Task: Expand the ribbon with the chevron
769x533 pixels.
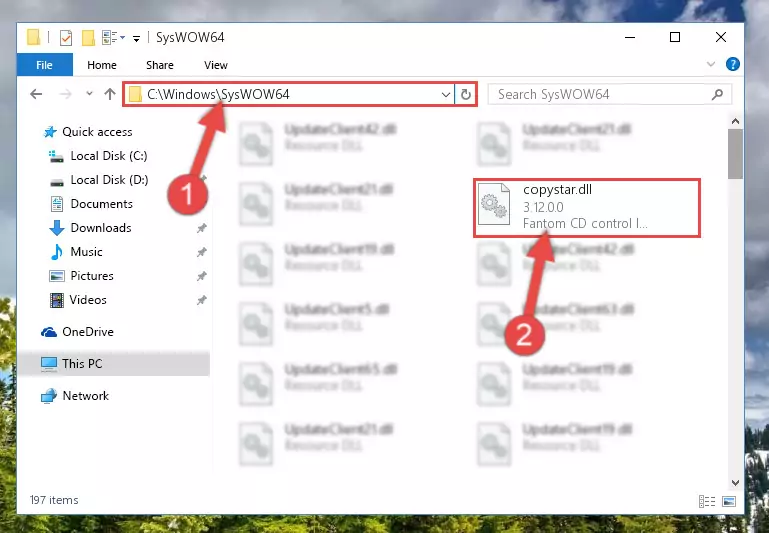Action: coord(711,64)
